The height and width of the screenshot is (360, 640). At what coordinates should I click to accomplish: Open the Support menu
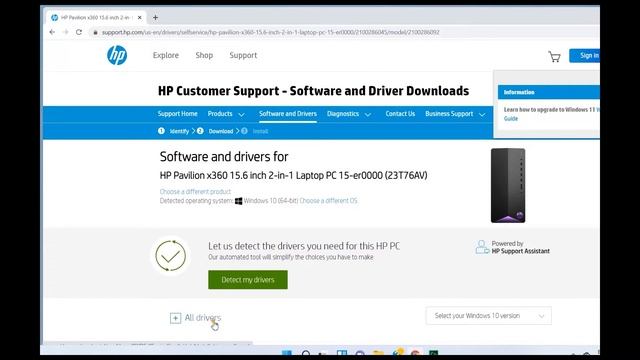(243, 55)
